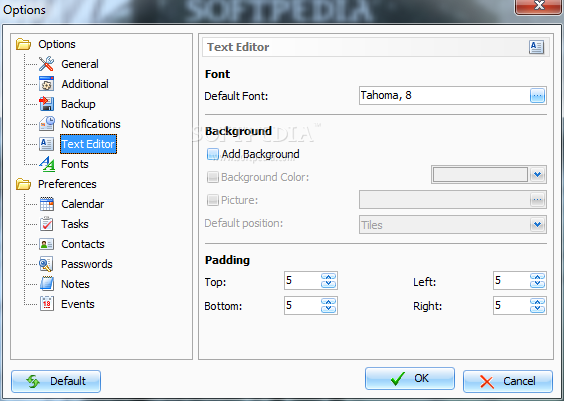Click the Top padding spinner arrows
Viewport: 564px width, 401px height.
(x=328, y=281)
